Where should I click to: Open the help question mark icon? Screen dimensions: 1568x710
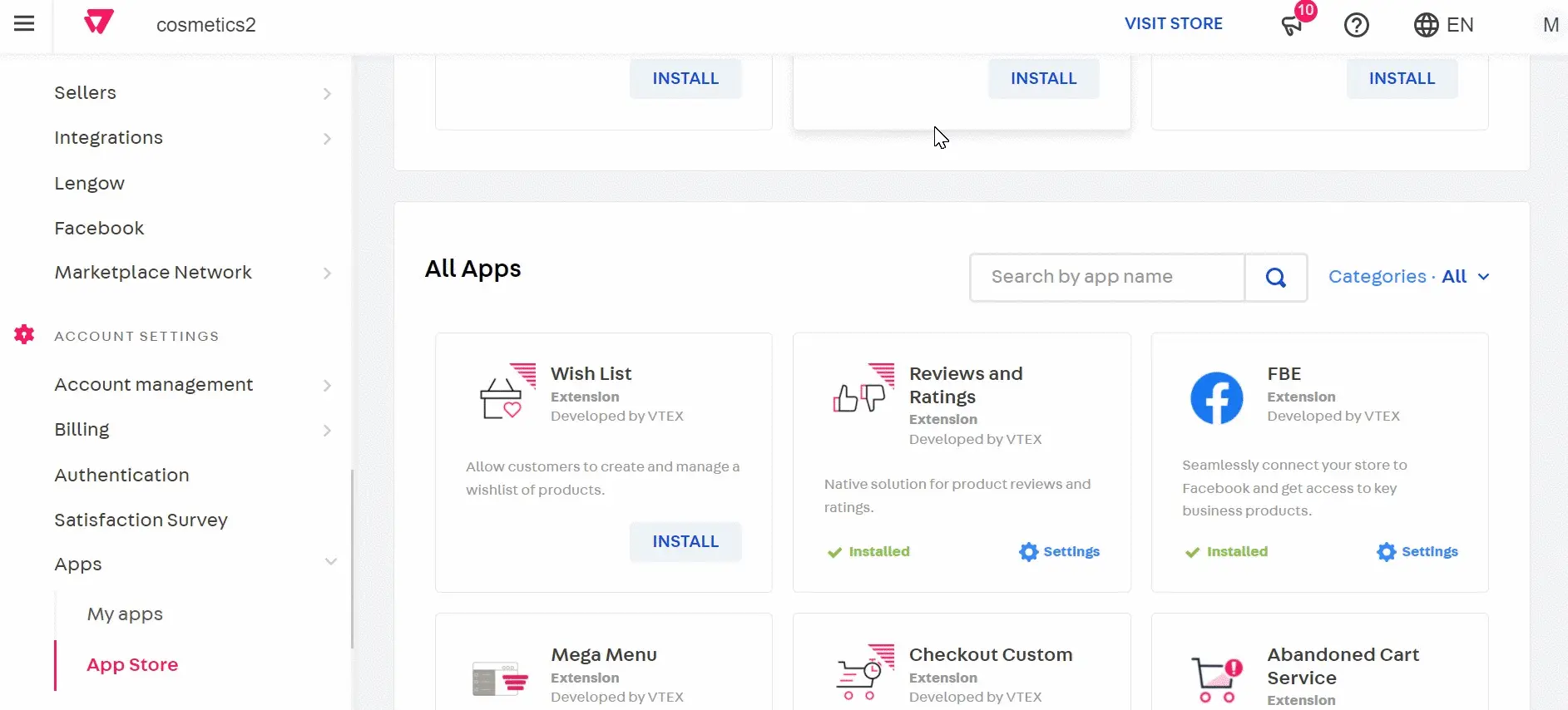click(x=1356, y=25)
